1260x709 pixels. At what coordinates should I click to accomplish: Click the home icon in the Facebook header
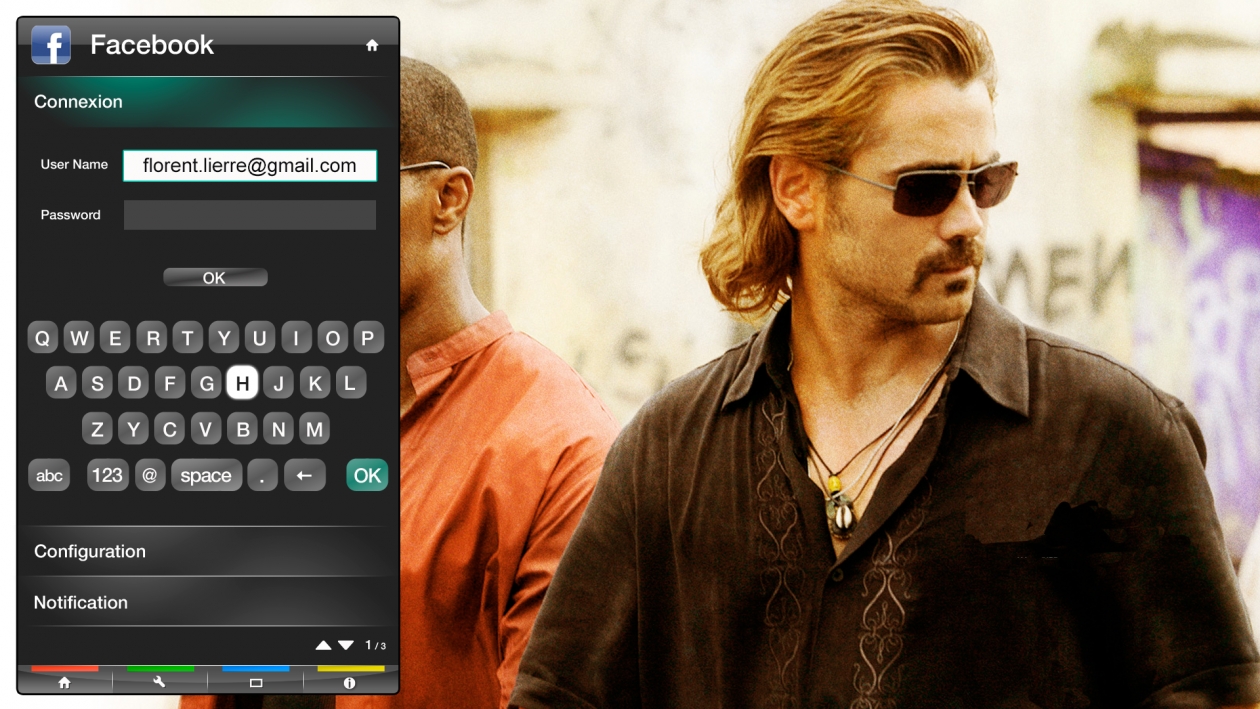point(372,45)
